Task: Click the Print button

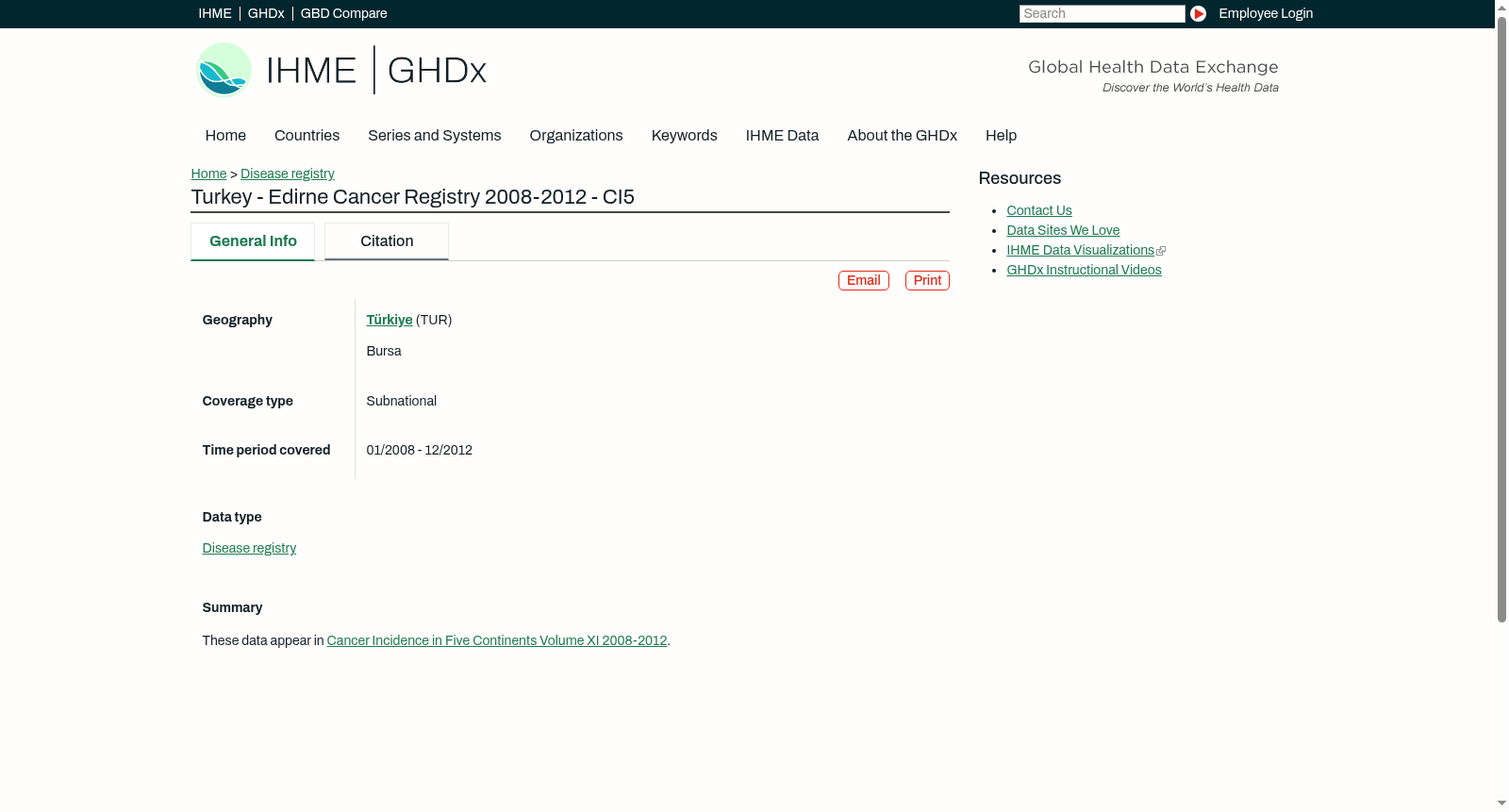Action: tap(927, 280)
